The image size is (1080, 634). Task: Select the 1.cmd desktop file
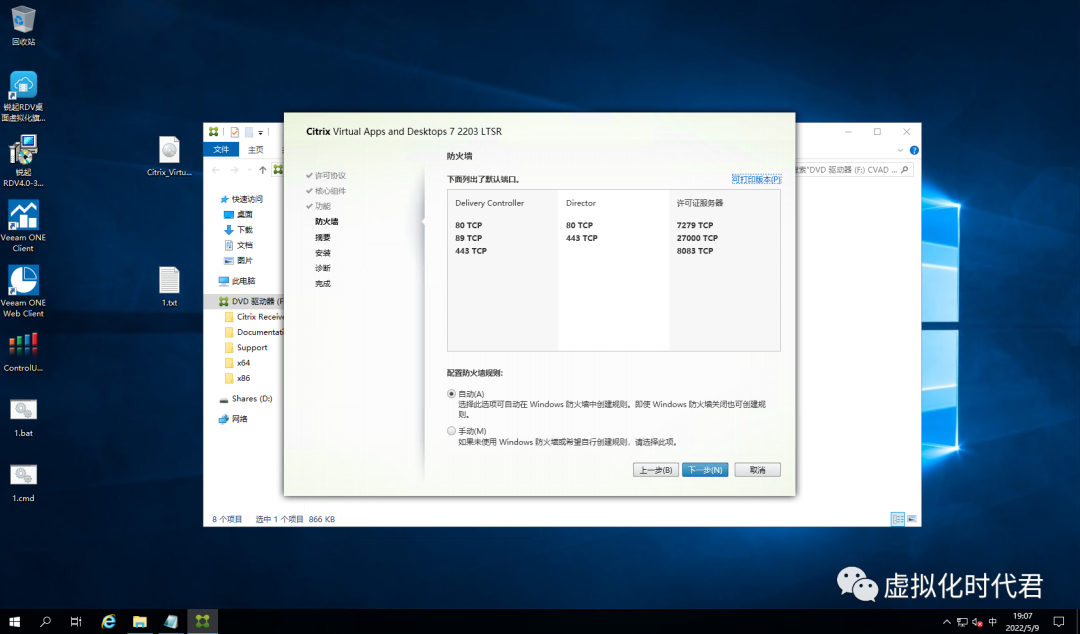pos(23,482)
